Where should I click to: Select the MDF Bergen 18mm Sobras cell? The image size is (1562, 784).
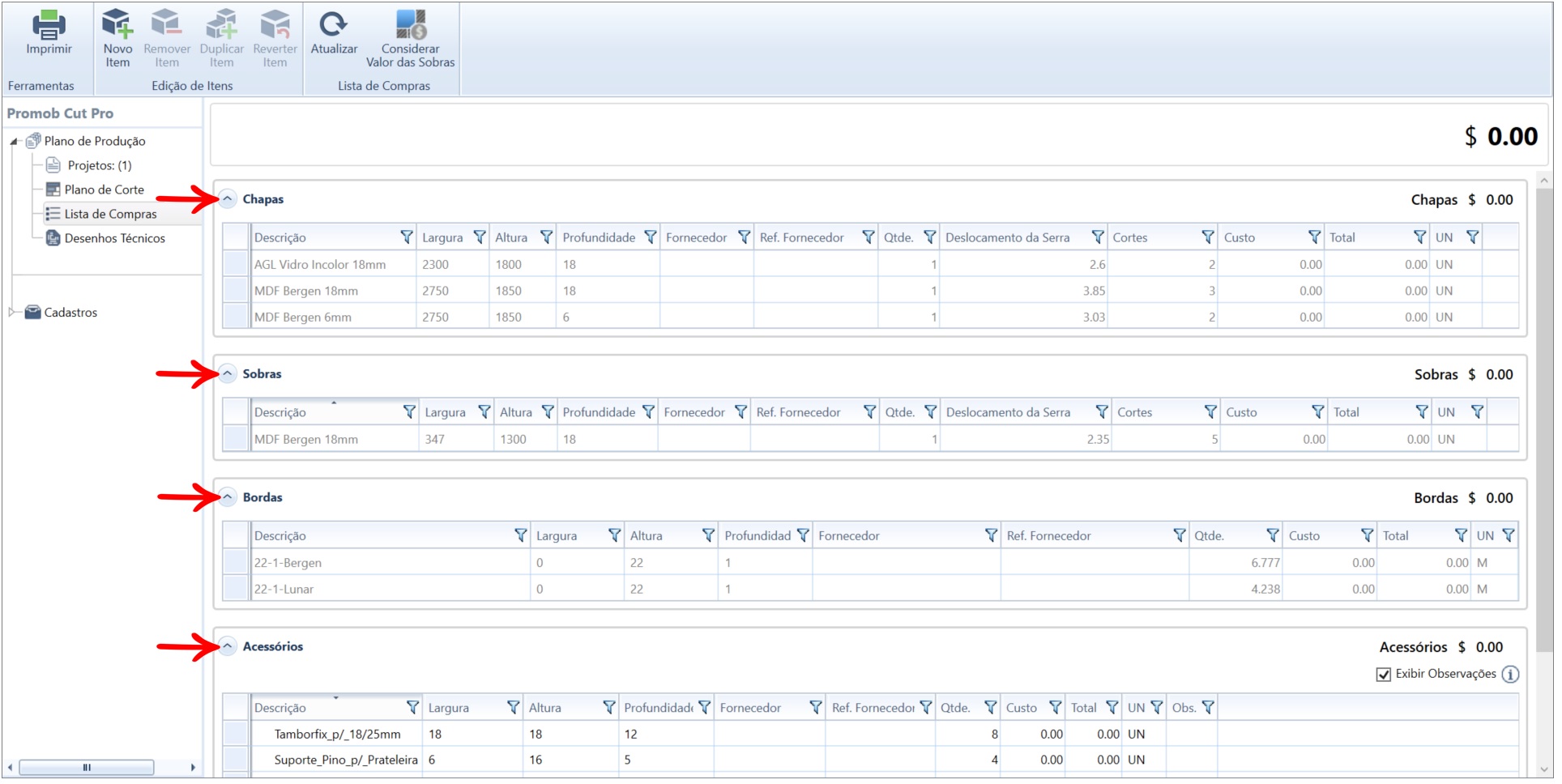pos(335,439)
